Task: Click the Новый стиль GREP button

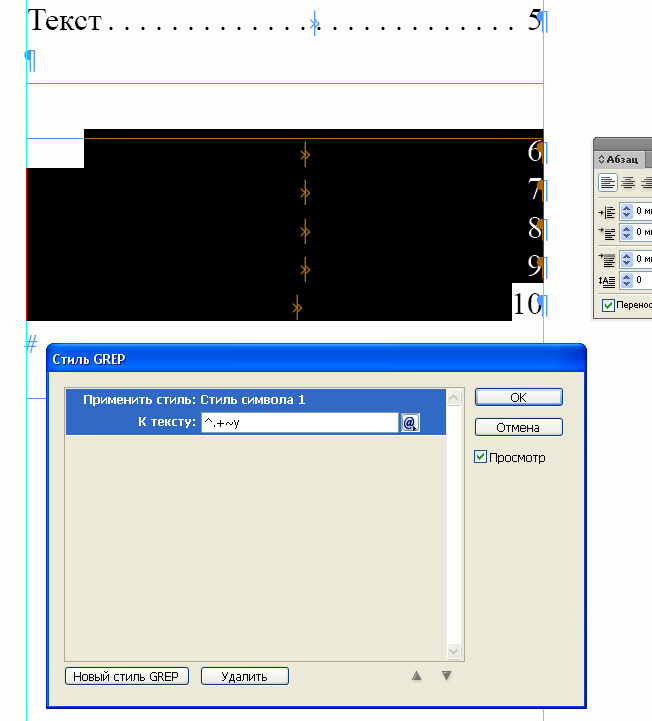Action: pos(126,676)
